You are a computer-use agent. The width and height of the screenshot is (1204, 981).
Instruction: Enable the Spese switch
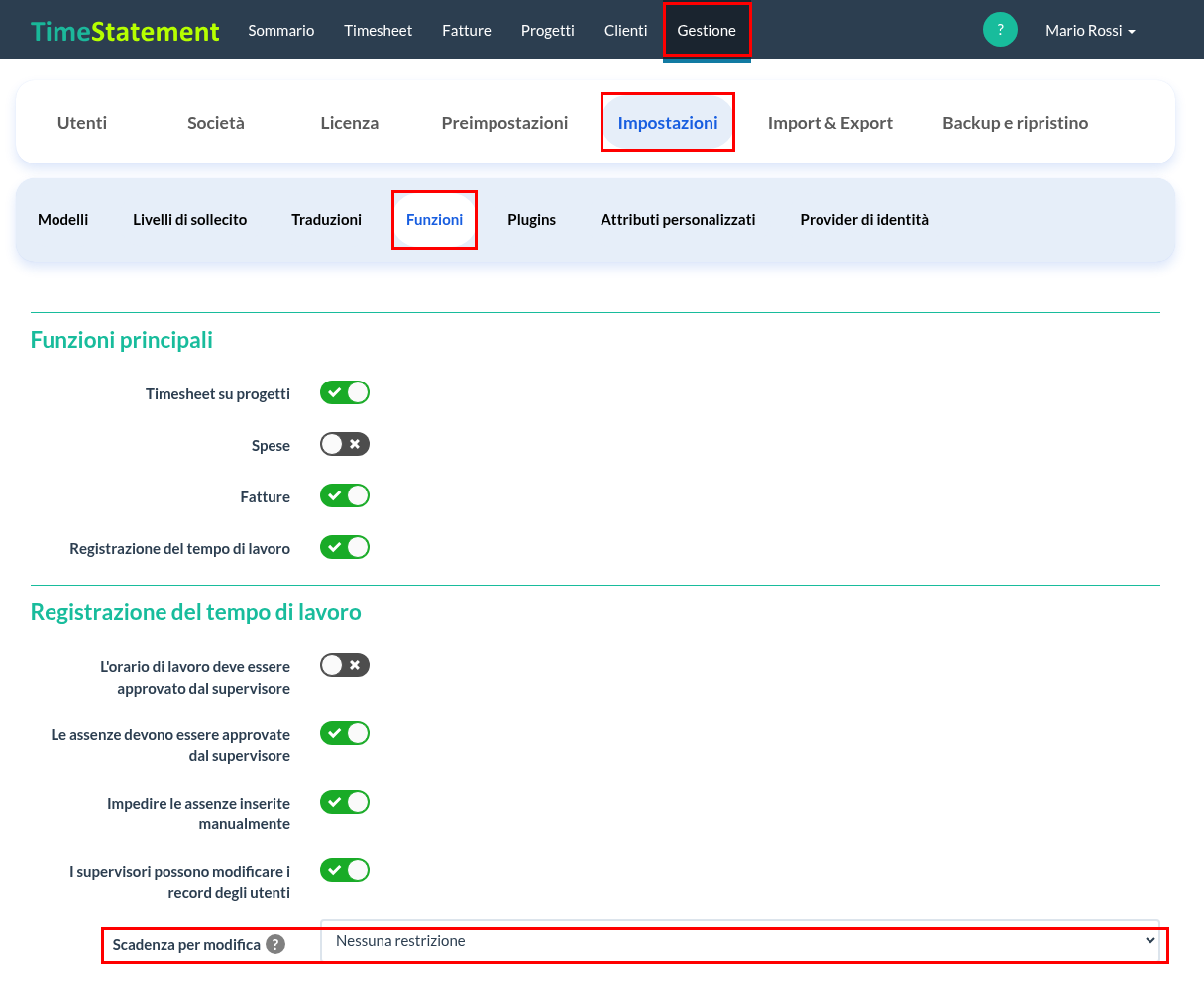coord(345,444)
